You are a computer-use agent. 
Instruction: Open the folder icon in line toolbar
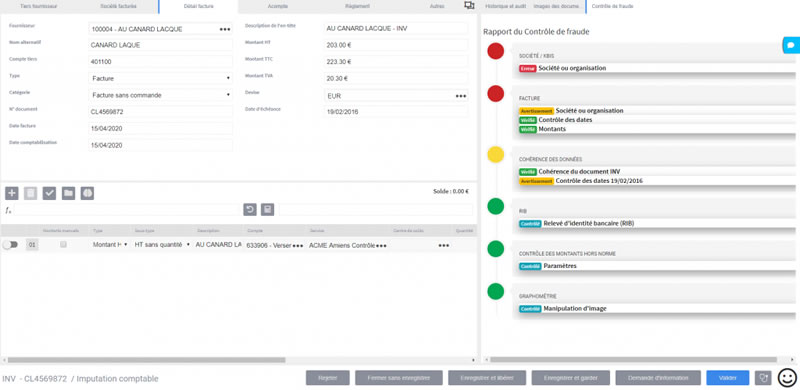[68, 193]
